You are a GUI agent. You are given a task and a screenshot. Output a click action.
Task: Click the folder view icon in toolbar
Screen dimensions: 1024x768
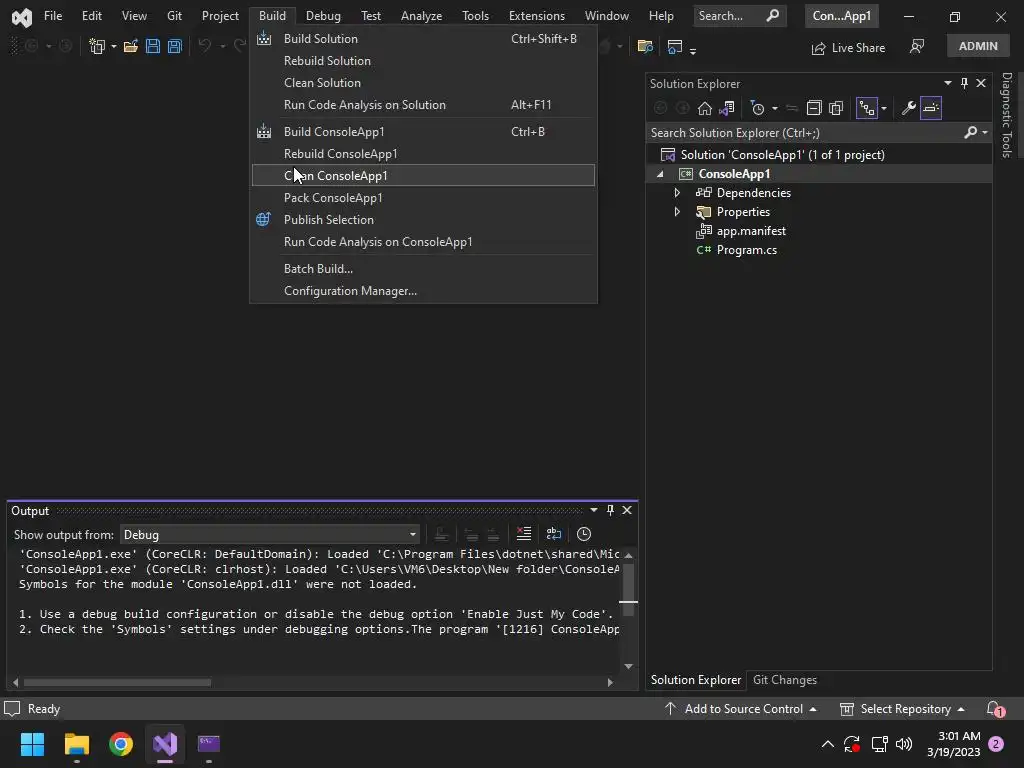tap(645, 46)
